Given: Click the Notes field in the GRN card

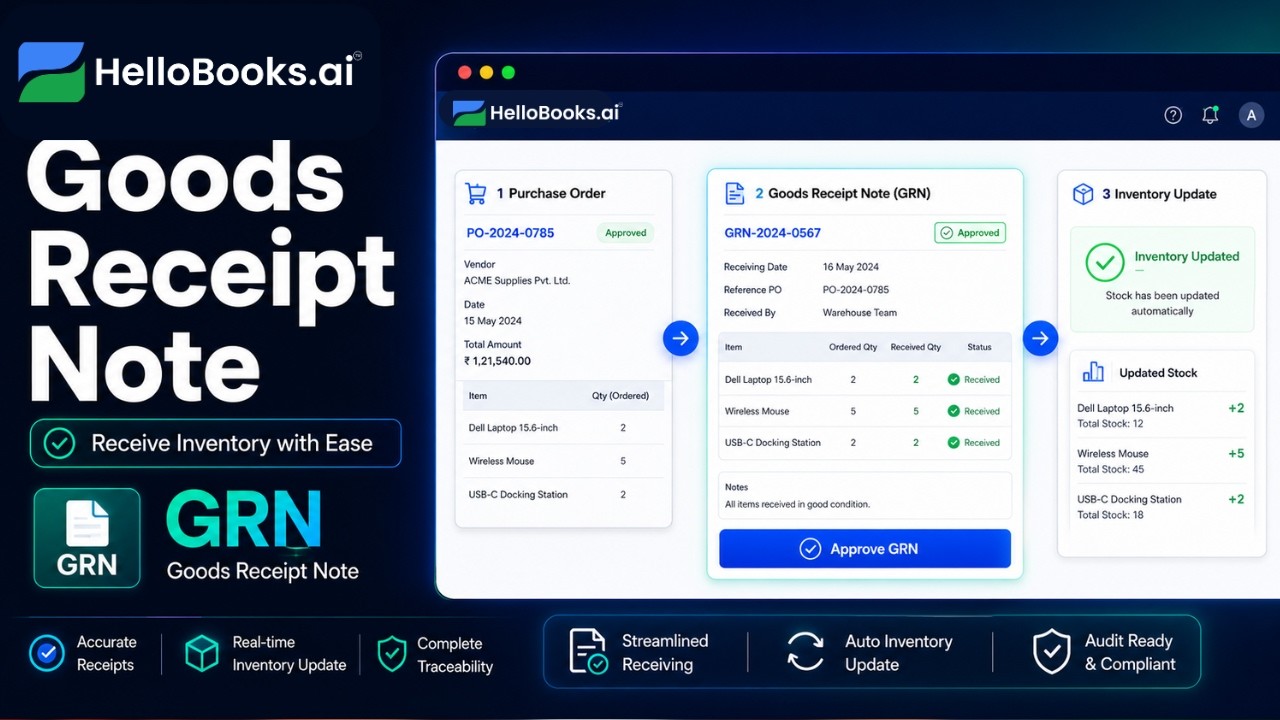Looking at the screenshot, I should tap(865, 495).
